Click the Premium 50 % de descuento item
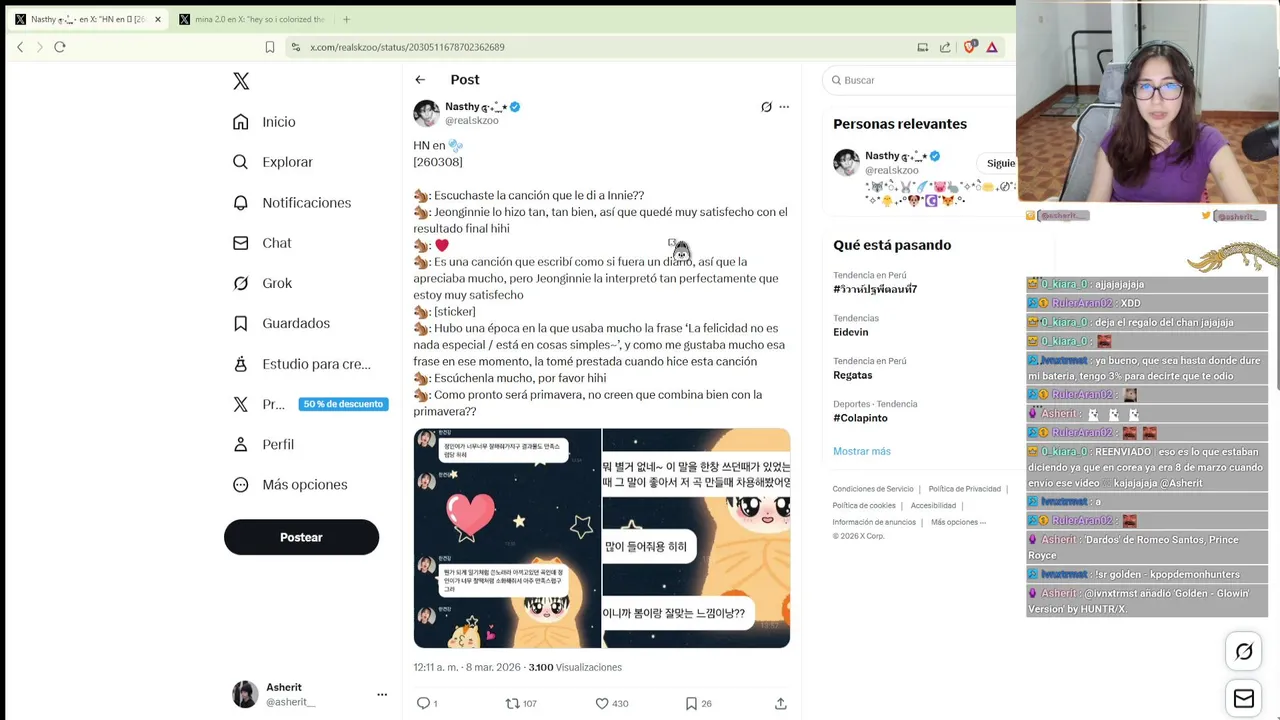Viewport: 1280px width, 720px height. pyautogui.click(x=310, y=404)
